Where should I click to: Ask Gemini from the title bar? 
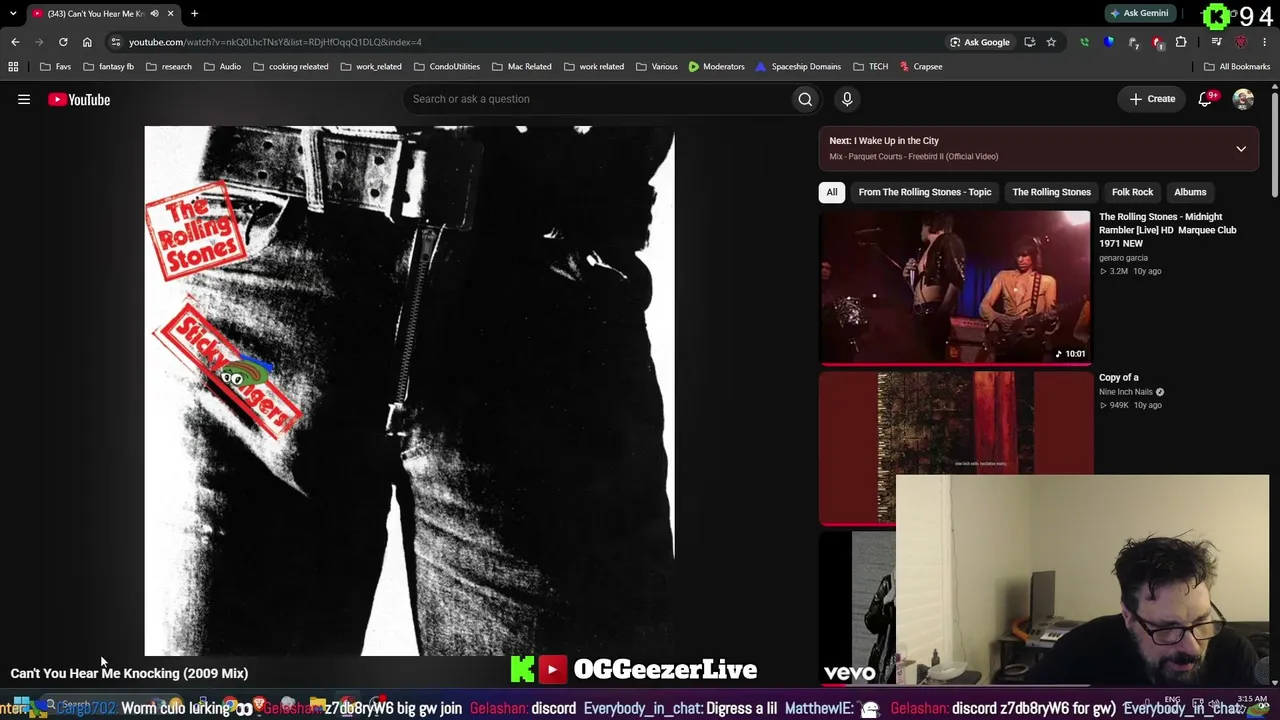[x=1138, y=13]
